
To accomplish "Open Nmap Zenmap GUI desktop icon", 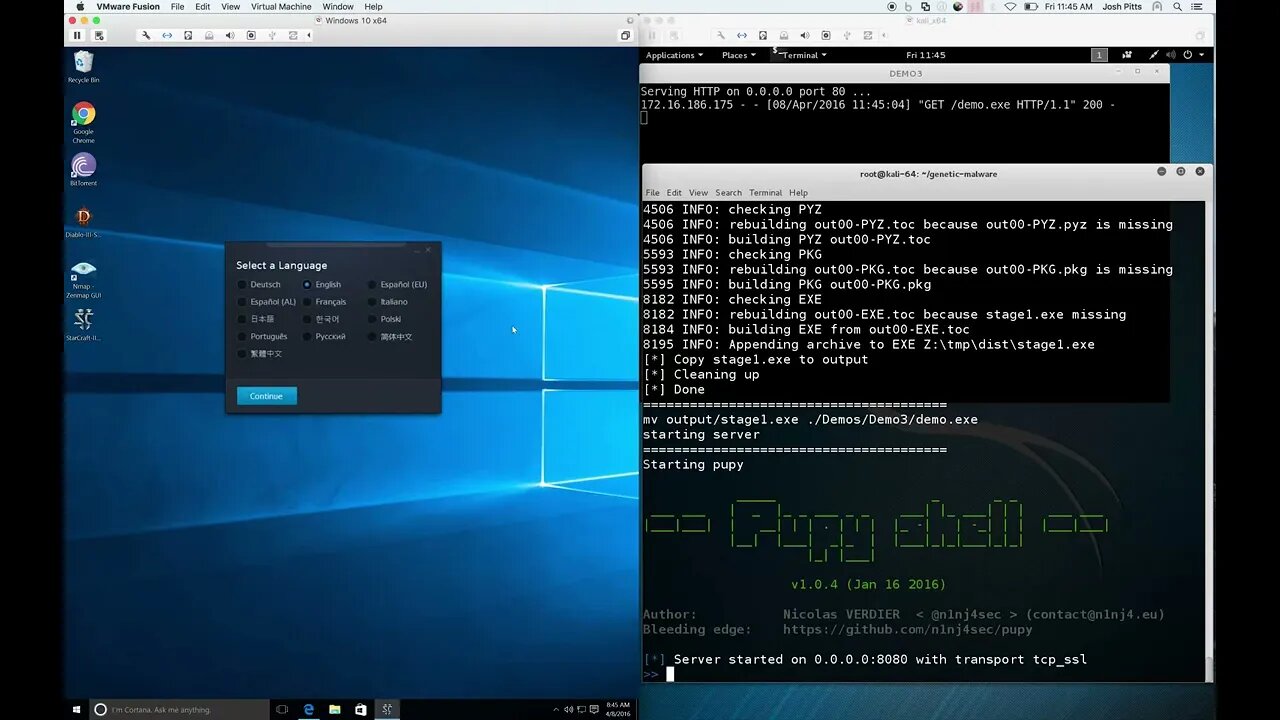I will (x=84, y=280).
